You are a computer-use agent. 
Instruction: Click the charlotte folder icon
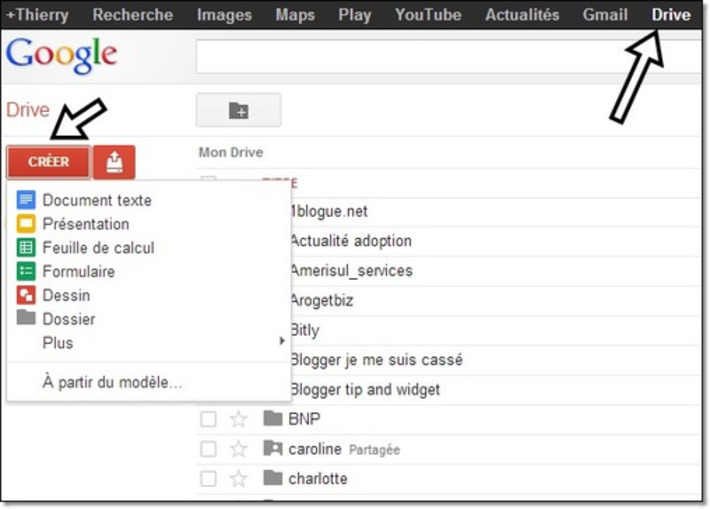click(x=273, y=478)
